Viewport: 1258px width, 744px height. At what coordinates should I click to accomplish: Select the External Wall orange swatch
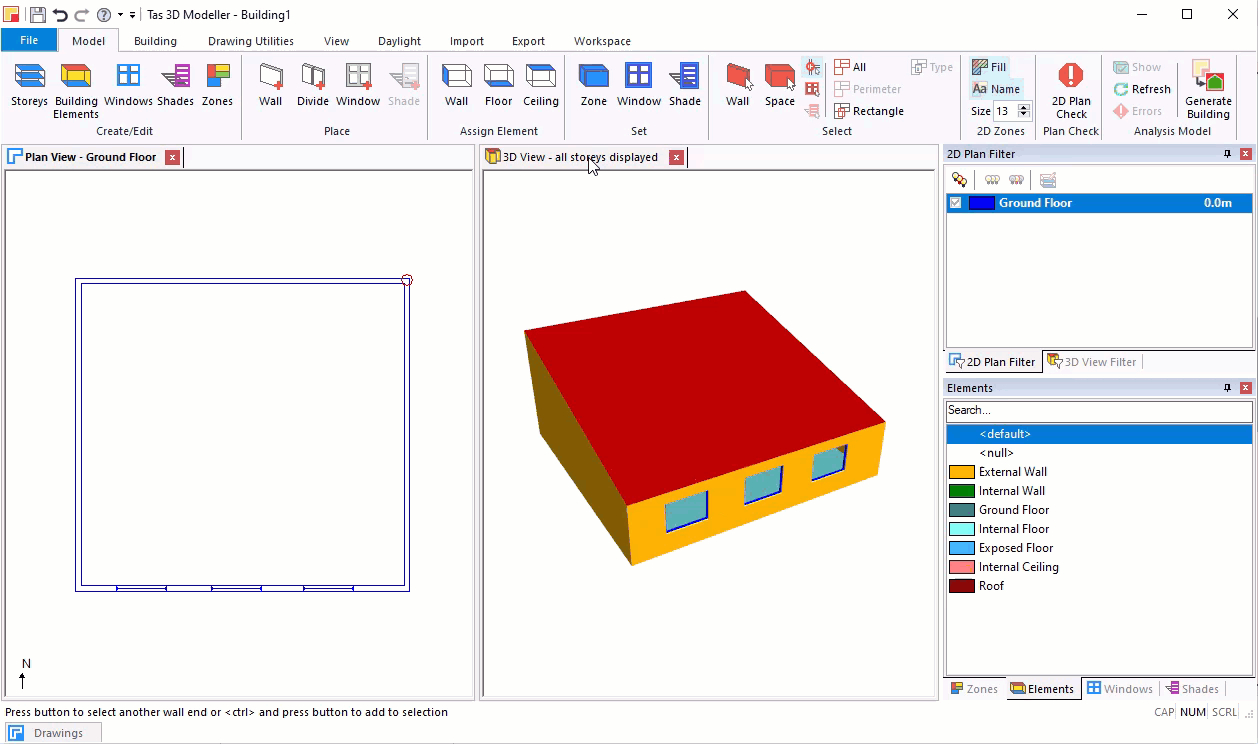(x=962, y=472)
